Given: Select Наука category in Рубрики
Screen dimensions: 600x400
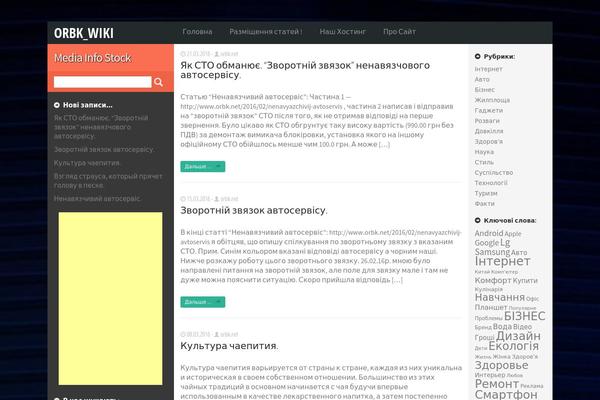Looking at the screenshot, I should [x=484, y=152].
